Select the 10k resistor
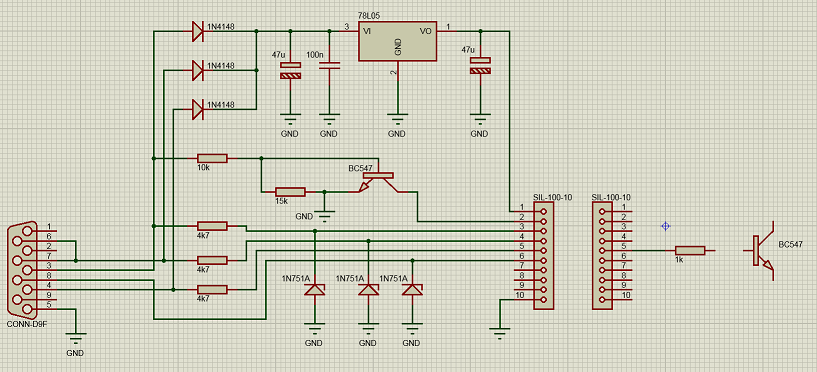817x372 pixels. (212, 158)
